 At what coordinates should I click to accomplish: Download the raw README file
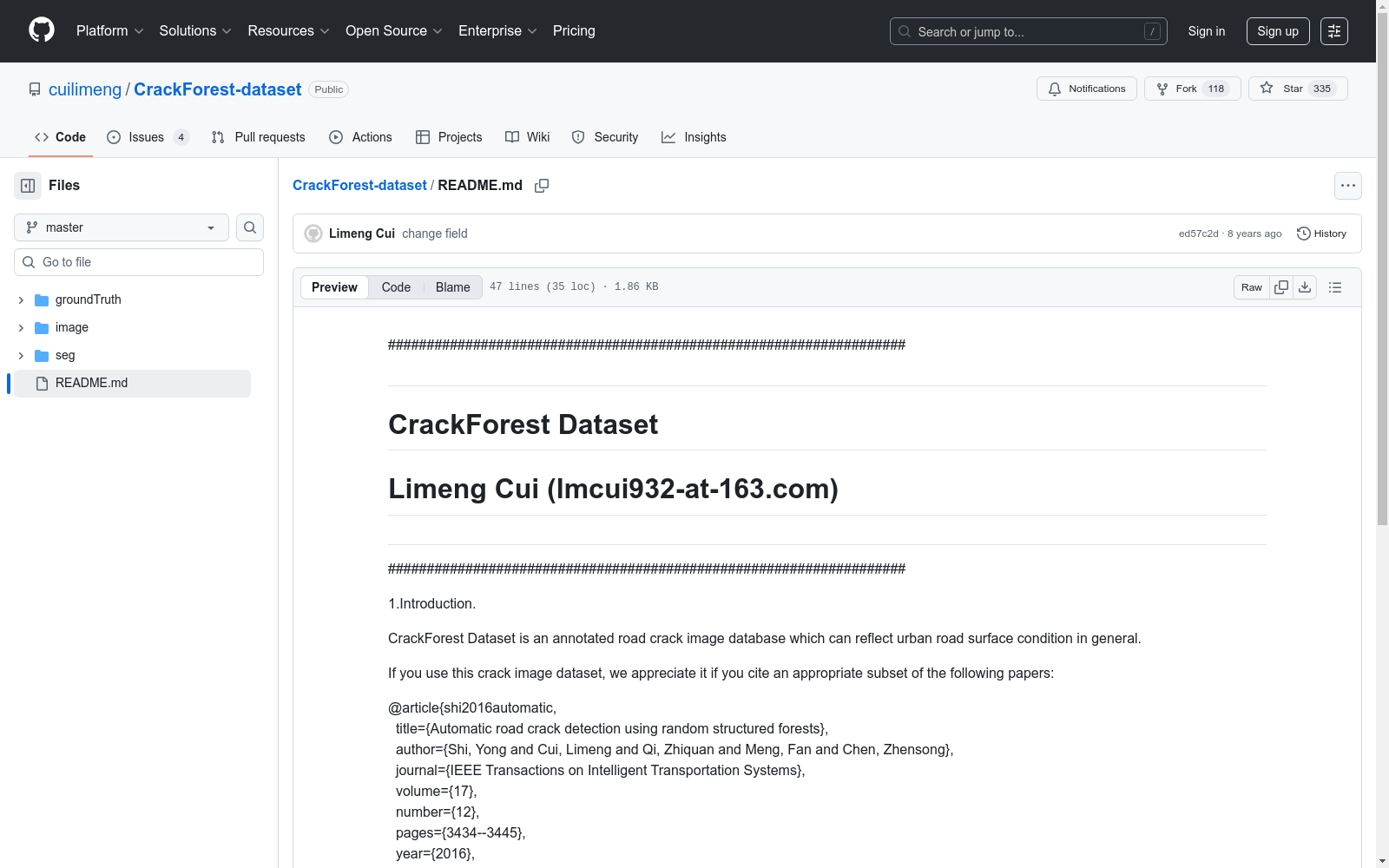click(1305, 287)
